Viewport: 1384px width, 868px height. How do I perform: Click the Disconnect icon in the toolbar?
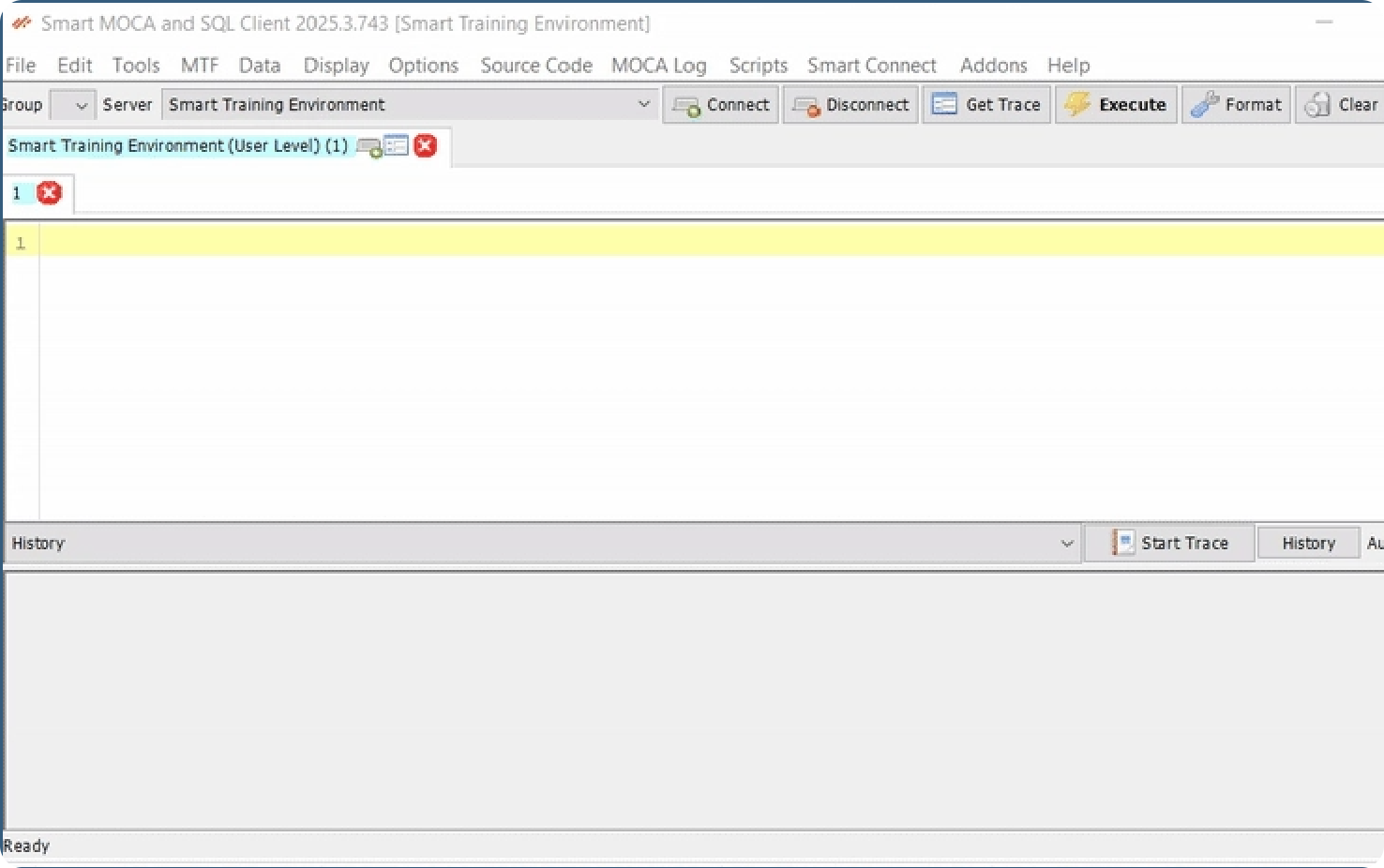[x=805, y=105]
